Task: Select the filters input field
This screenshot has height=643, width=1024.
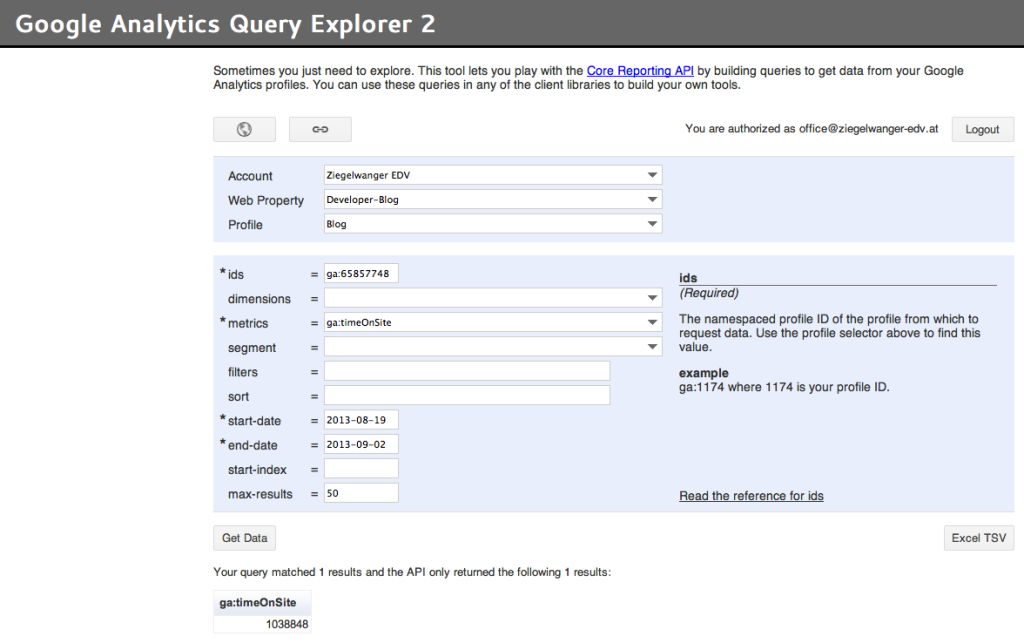Action: click(466, 370)
